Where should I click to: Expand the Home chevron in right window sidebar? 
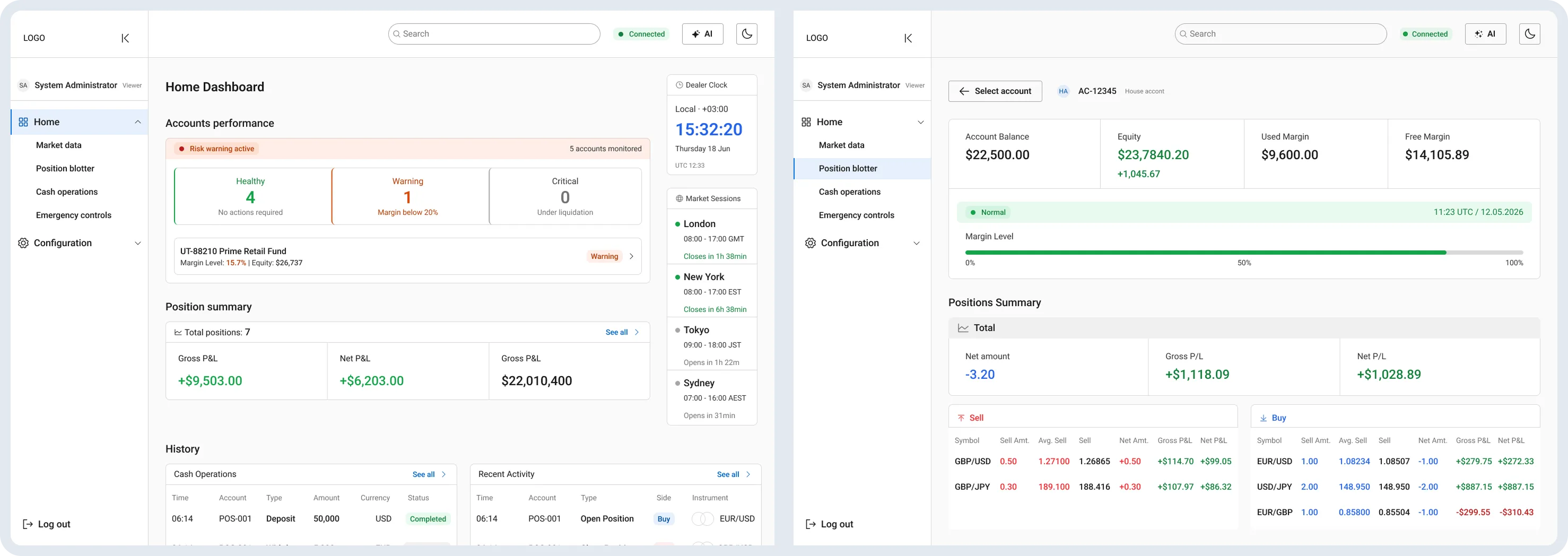click(x=920, y=122)
